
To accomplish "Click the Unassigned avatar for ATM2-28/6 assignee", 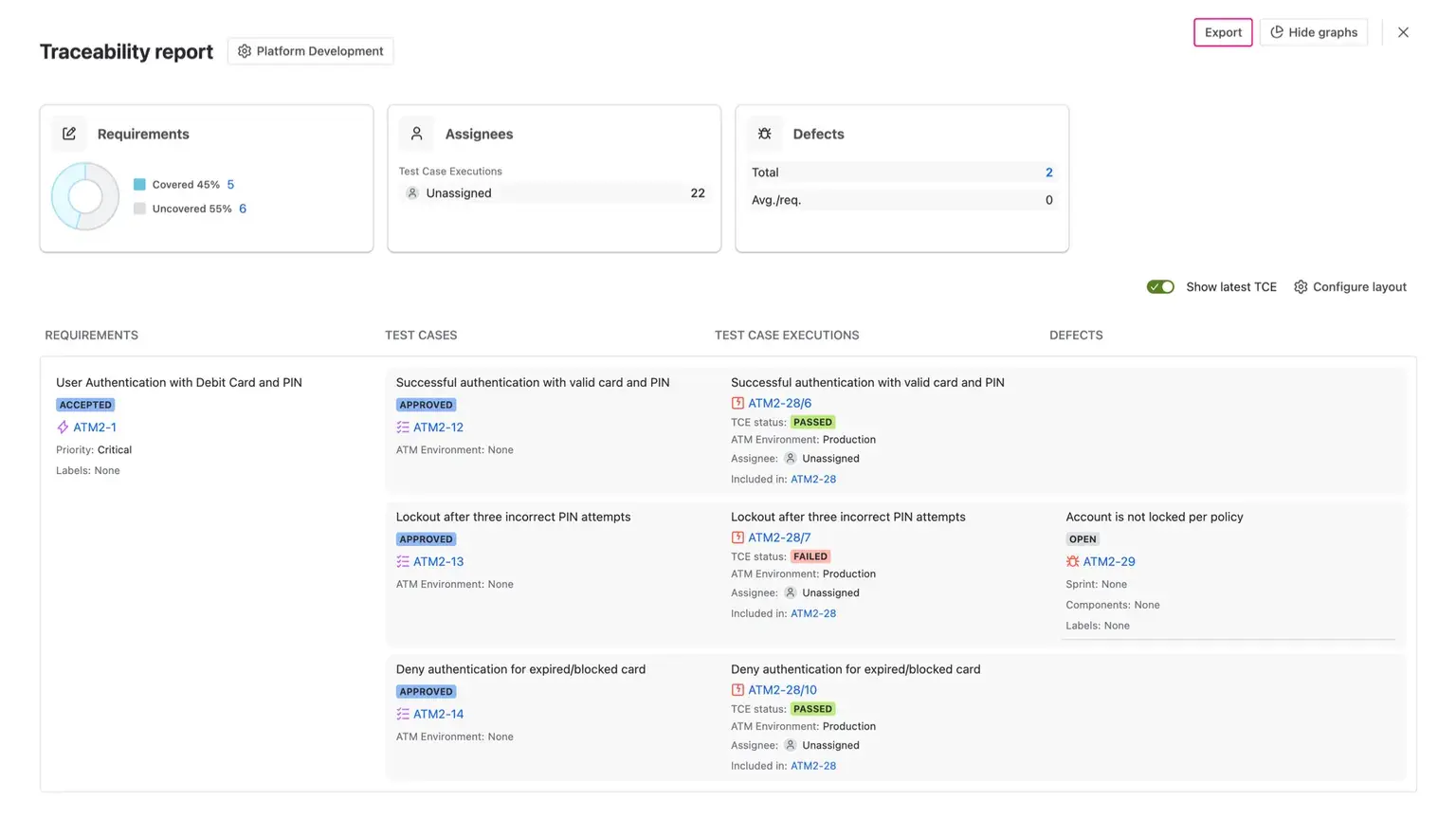I will coord(791,458).
